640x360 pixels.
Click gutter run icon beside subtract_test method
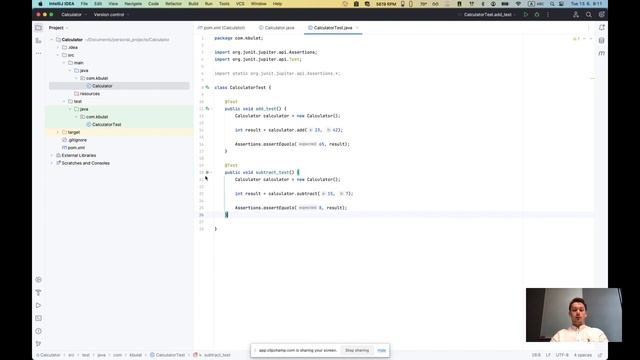tap(207, 172)
